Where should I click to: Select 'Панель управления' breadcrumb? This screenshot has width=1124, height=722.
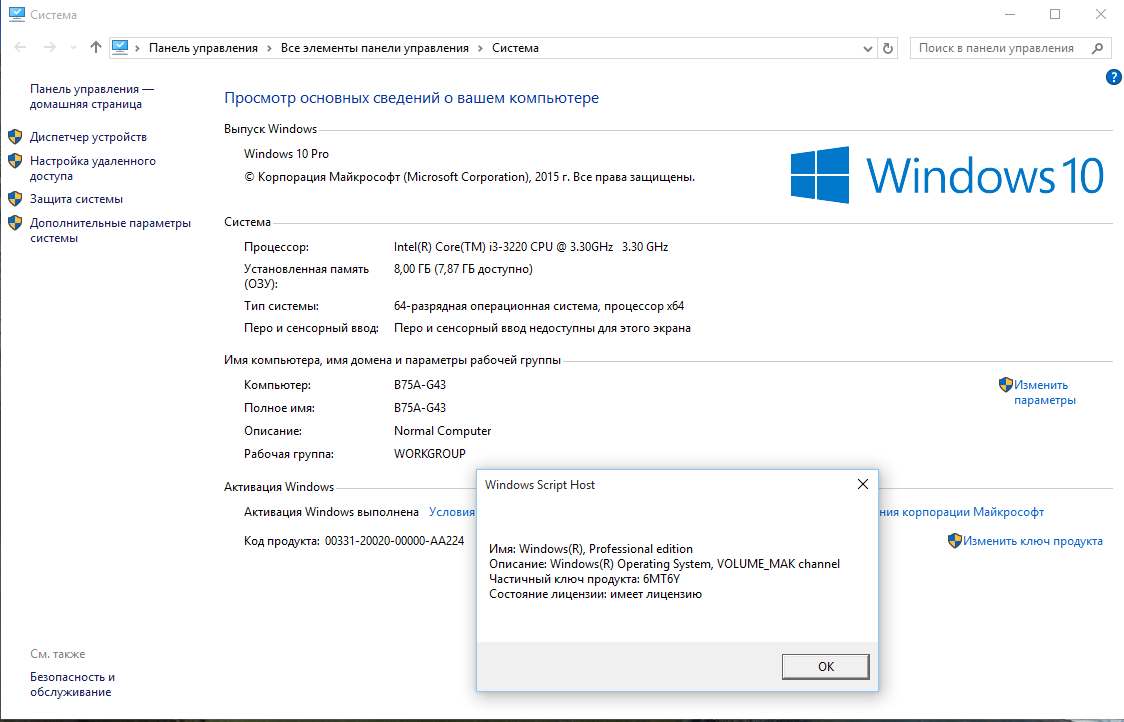[203, 48]
